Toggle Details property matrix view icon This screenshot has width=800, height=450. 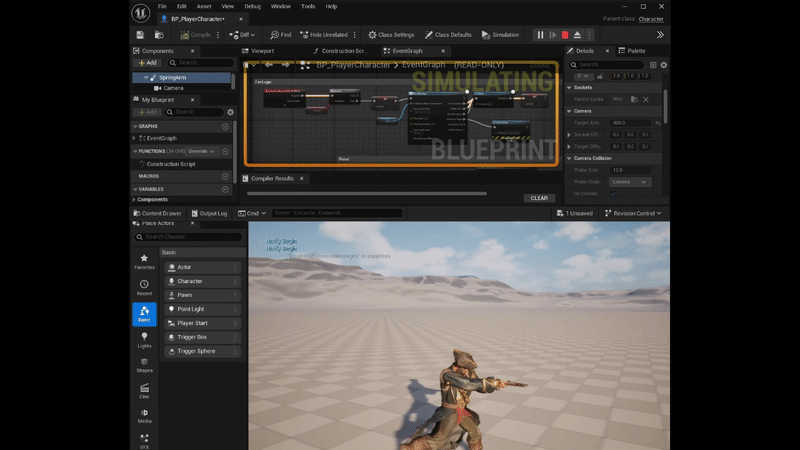(x=653, y=65)
